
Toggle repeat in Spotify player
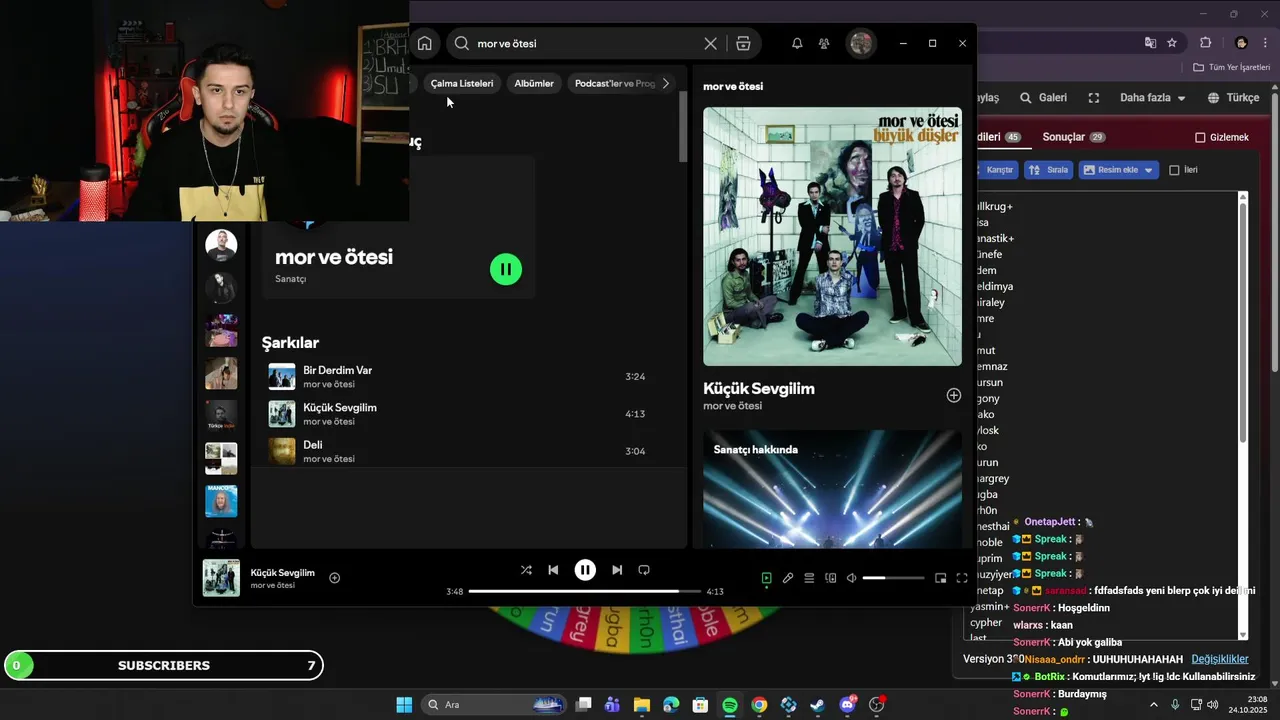644,570
